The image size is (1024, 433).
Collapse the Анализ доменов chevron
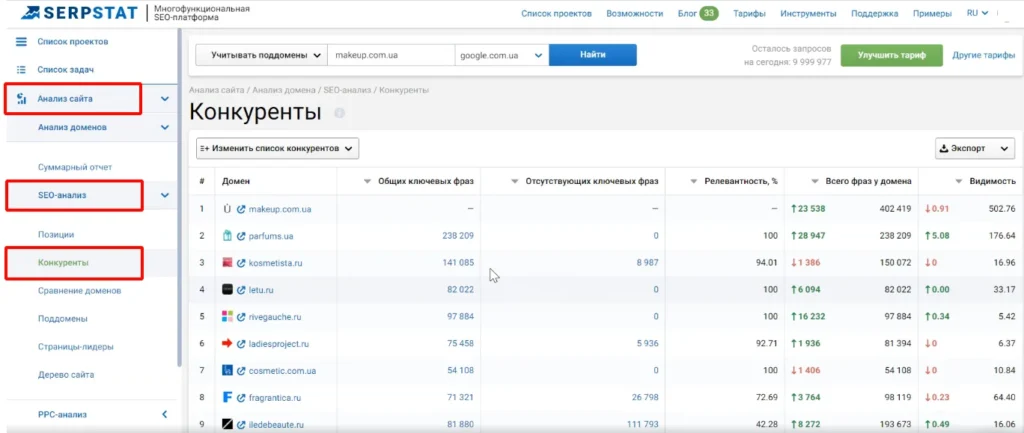165,128
